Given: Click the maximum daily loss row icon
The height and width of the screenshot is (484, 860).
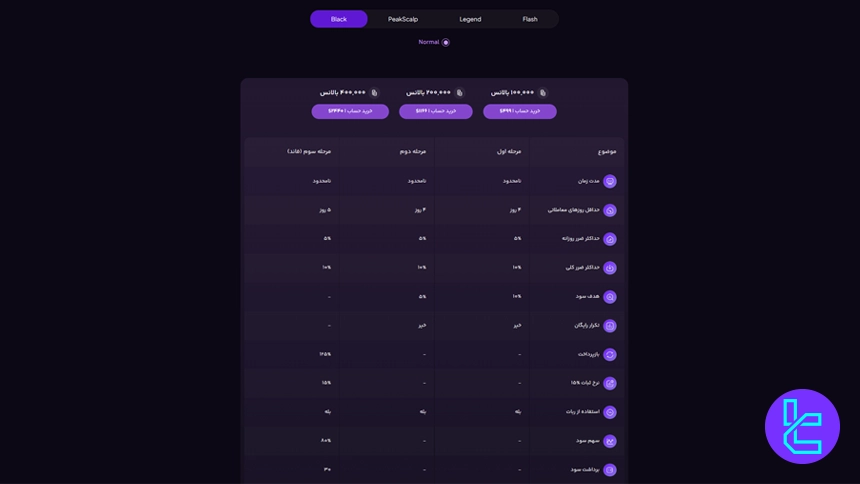Looking at the screenshot, I should pos(610,239).
